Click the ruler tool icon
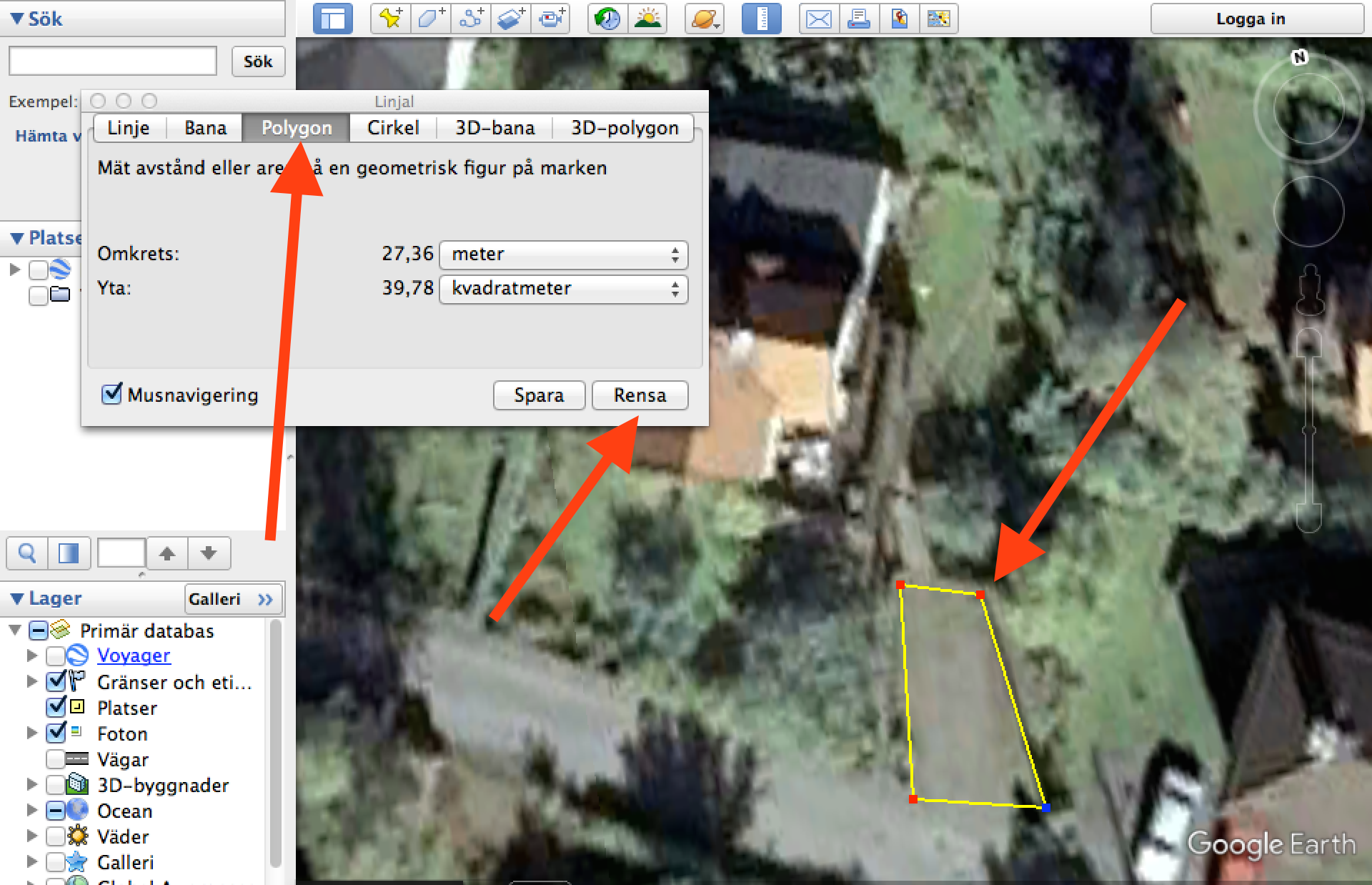 coord(762,19)
